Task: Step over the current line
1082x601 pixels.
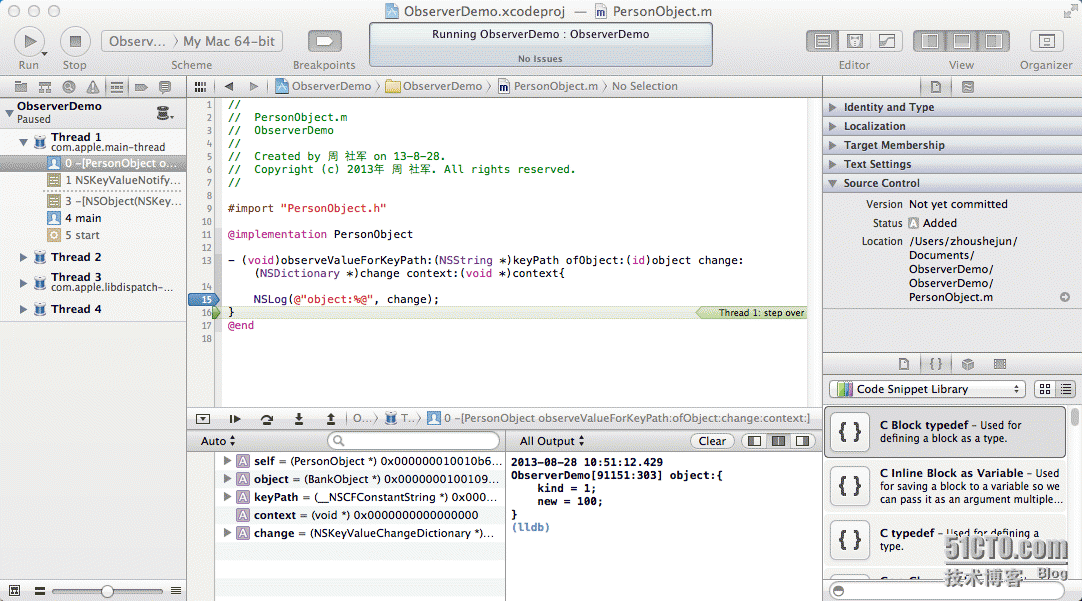Action: click(x=266, y=419)
